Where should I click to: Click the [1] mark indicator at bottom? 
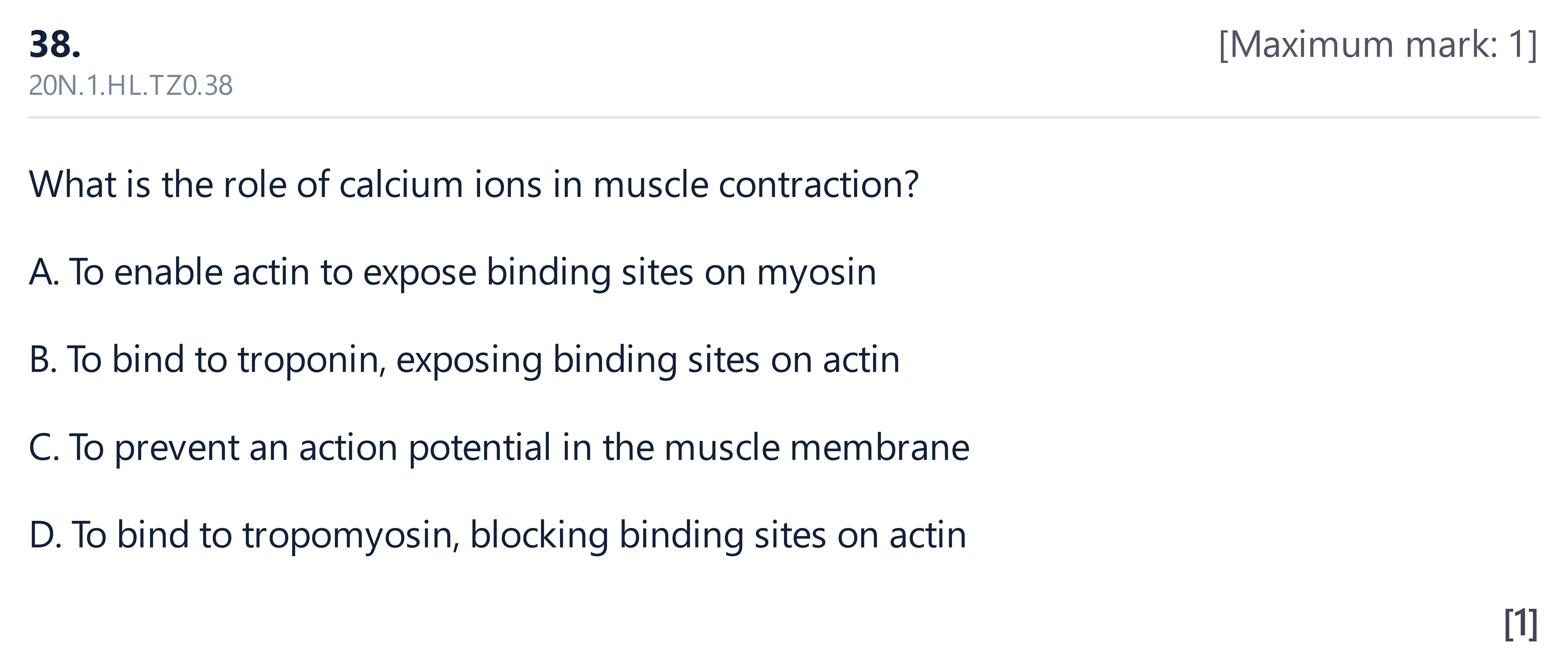[x=1520, y=623]
